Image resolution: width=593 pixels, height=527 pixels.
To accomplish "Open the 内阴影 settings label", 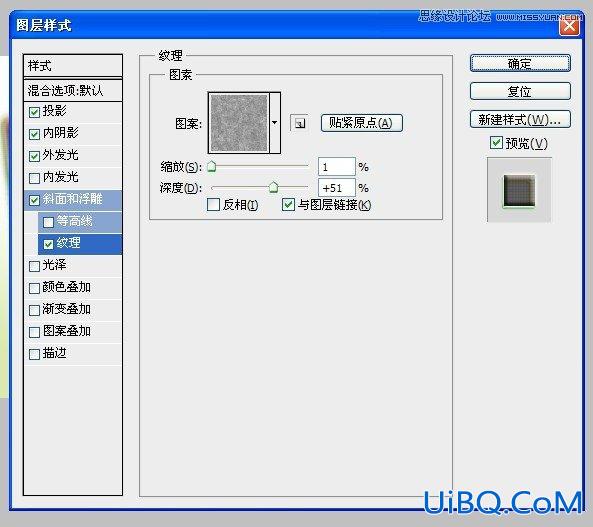I will [x=61, y=133].
